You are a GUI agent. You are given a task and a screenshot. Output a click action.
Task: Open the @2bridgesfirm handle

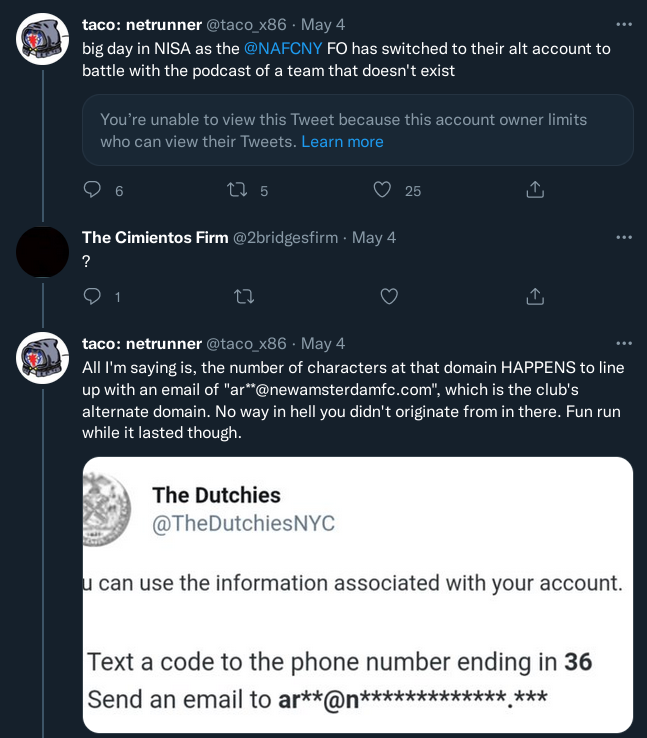coord(285,238)
